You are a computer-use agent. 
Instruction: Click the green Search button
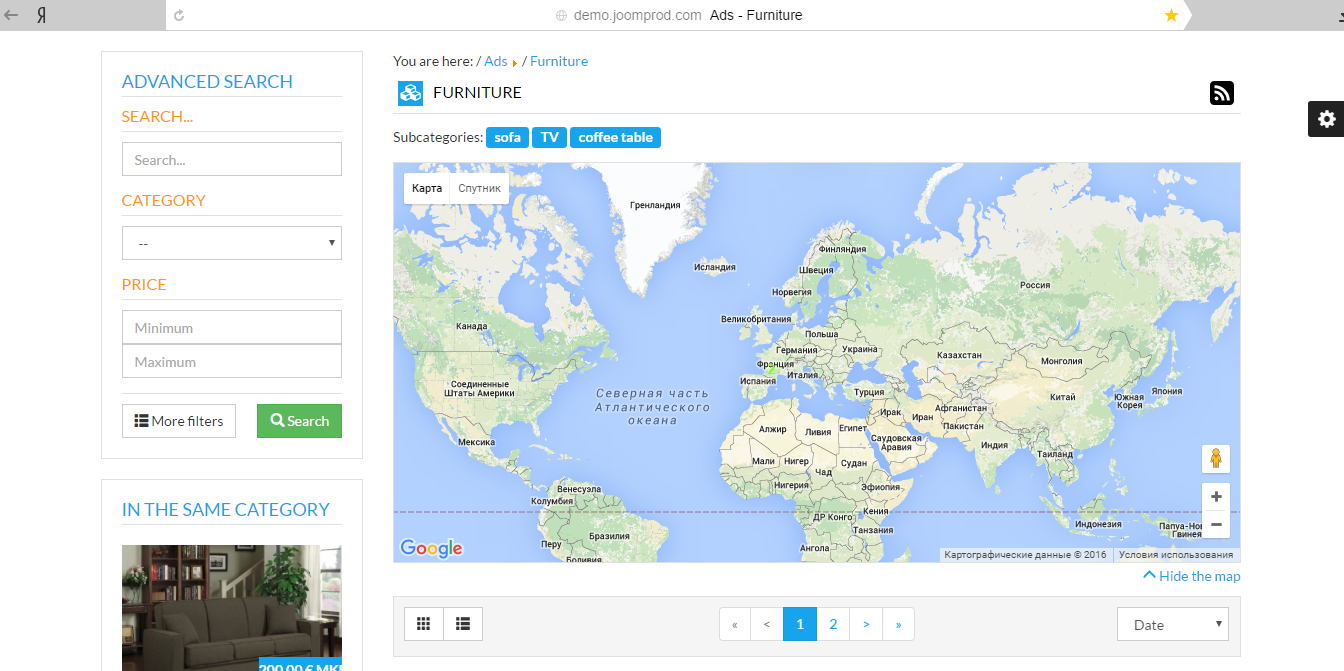coord(299,421)
